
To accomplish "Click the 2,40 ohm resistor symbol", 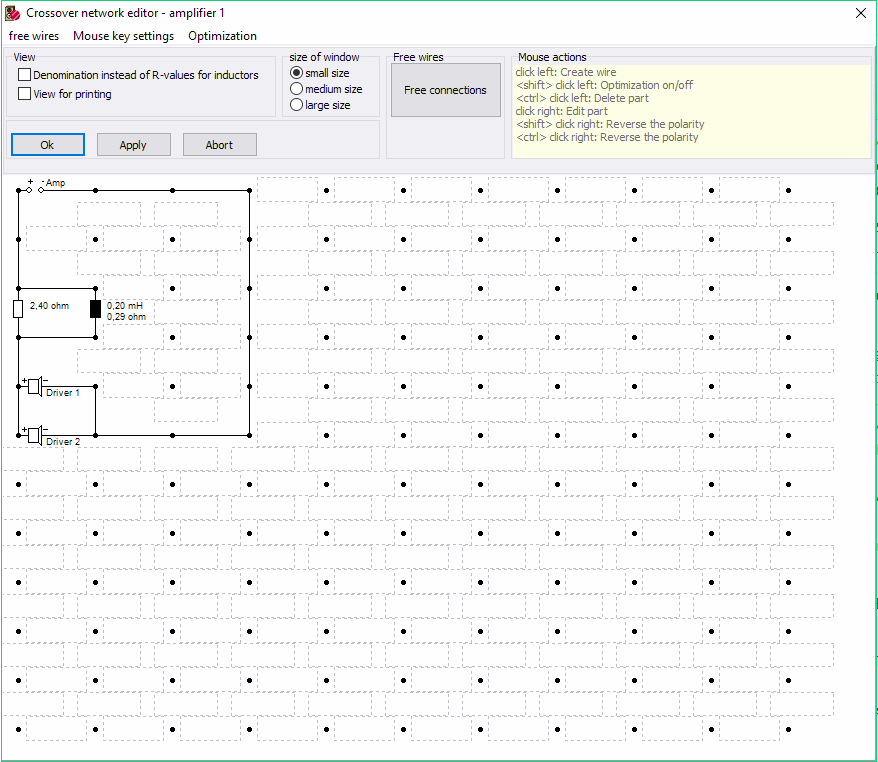I will pyautogui.click(x=18, y=308).
